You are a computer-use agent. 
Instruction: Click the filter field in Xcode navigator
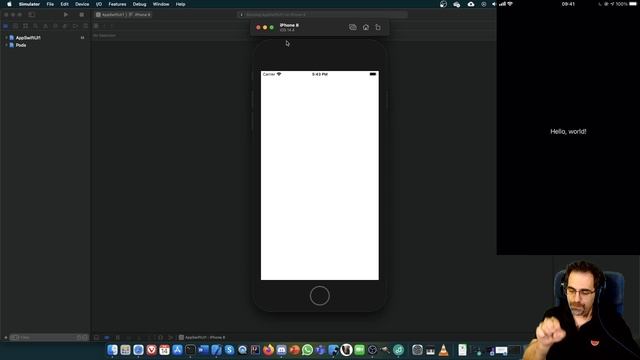tap(49, 338)
